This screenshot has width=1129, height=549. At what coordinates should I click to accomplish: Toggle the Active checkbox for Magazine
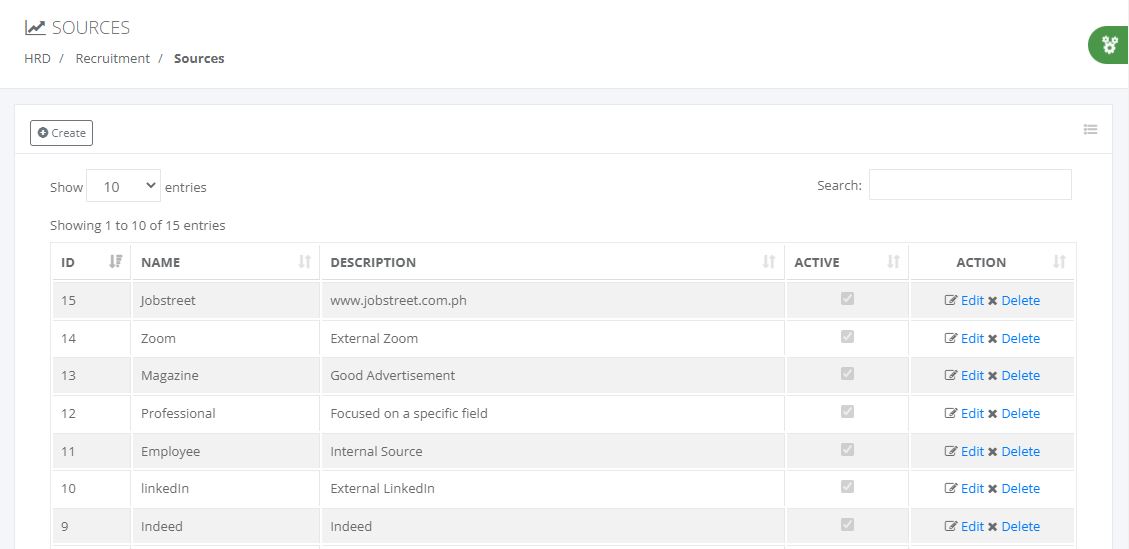(x=847, y=374)
